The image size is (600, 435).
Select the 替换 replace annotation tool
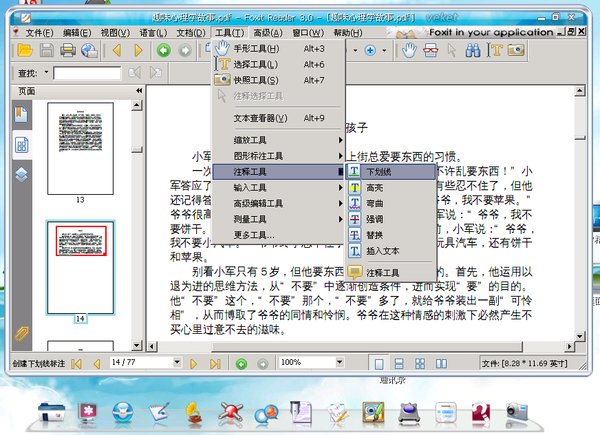coord(376,235)
